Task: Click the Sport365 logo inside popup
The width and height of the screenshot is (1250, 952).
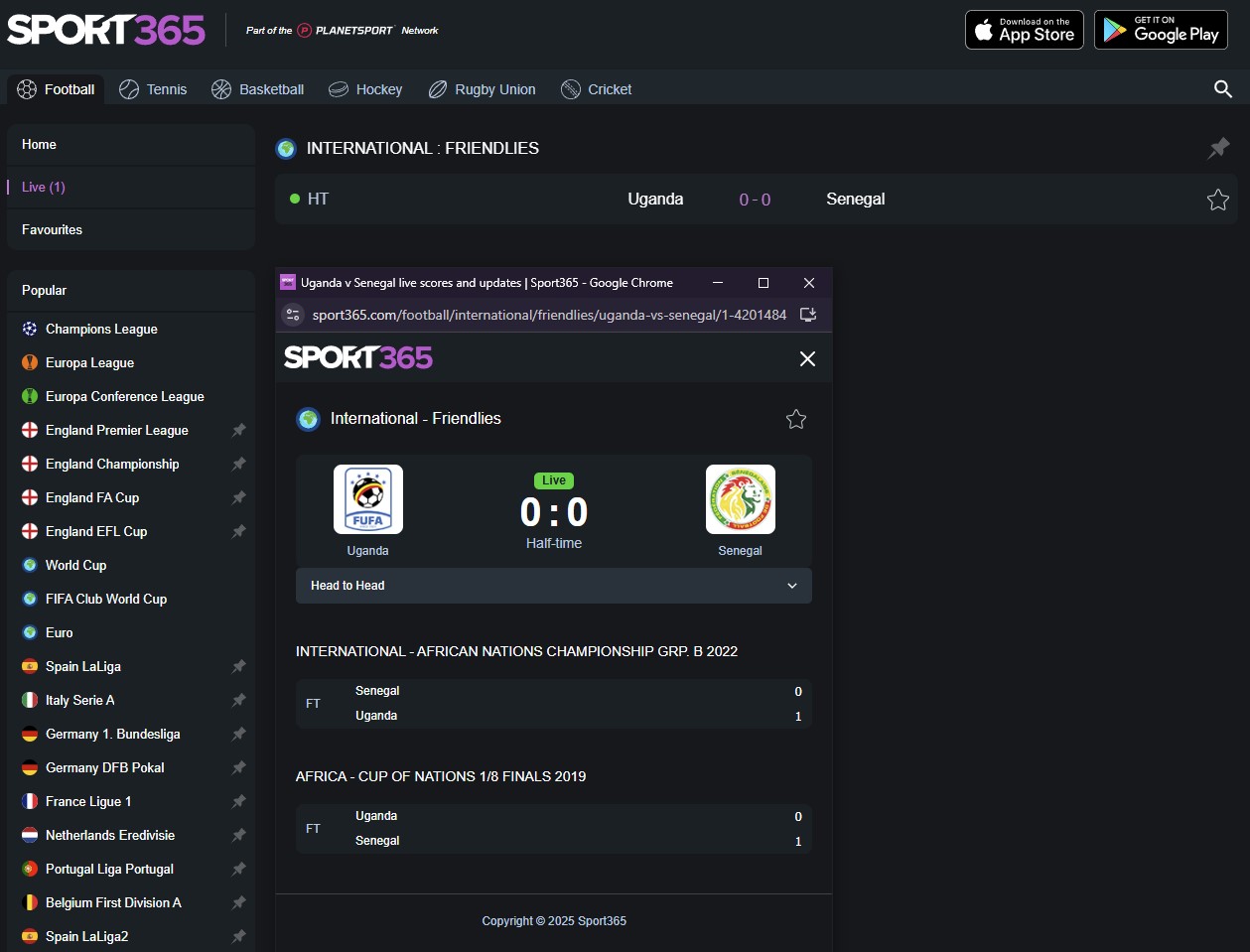Action: (358, 357)
